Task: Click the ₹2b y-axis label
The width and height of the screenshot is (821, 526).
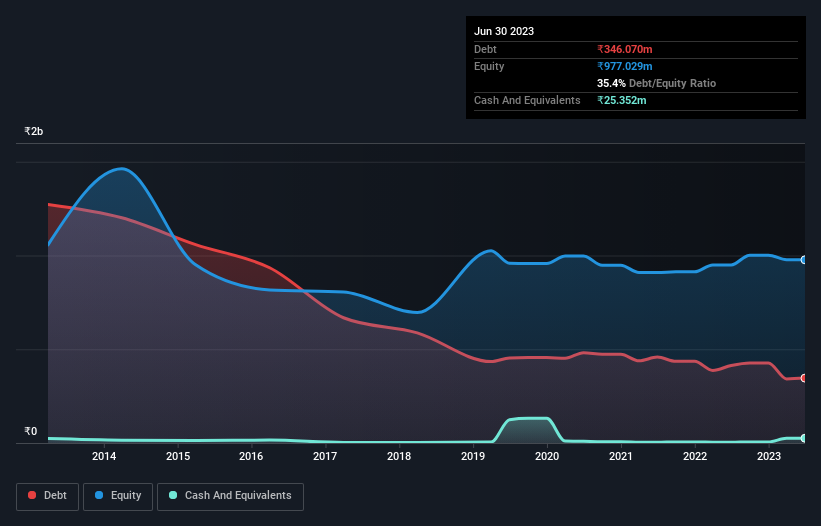Action: pyautogui.click(x=34, y=131)
